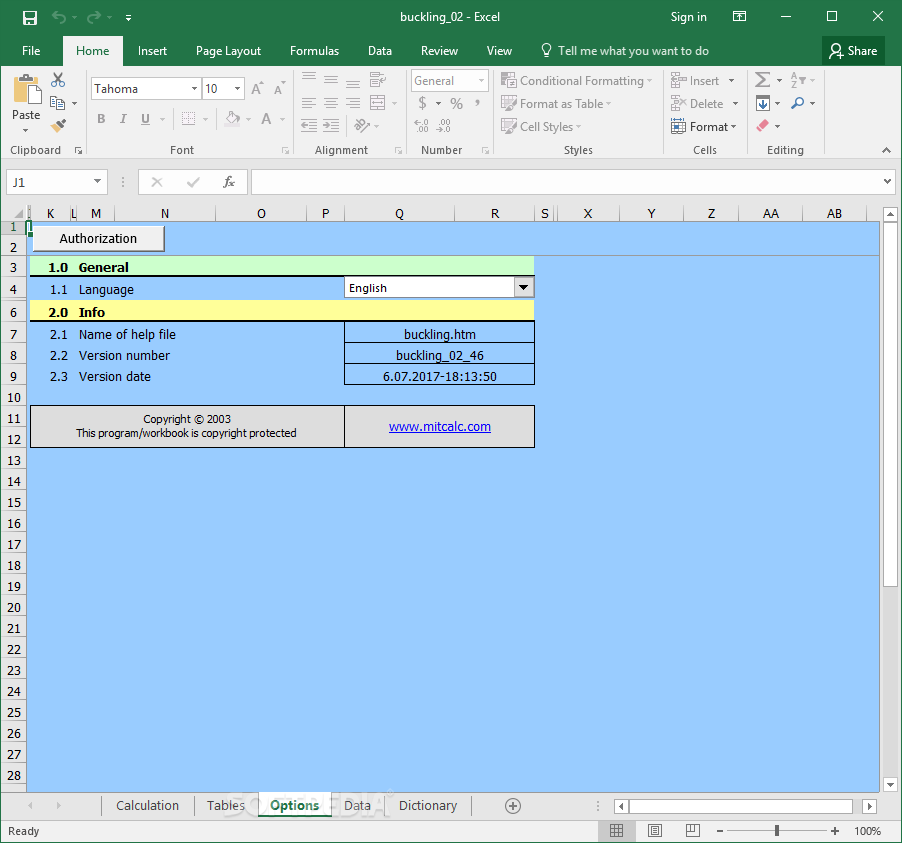Image resolution: width=902 pixels, height=843 pixels.
Task: Select the Format Painter brush
Action: coord(58,125)
